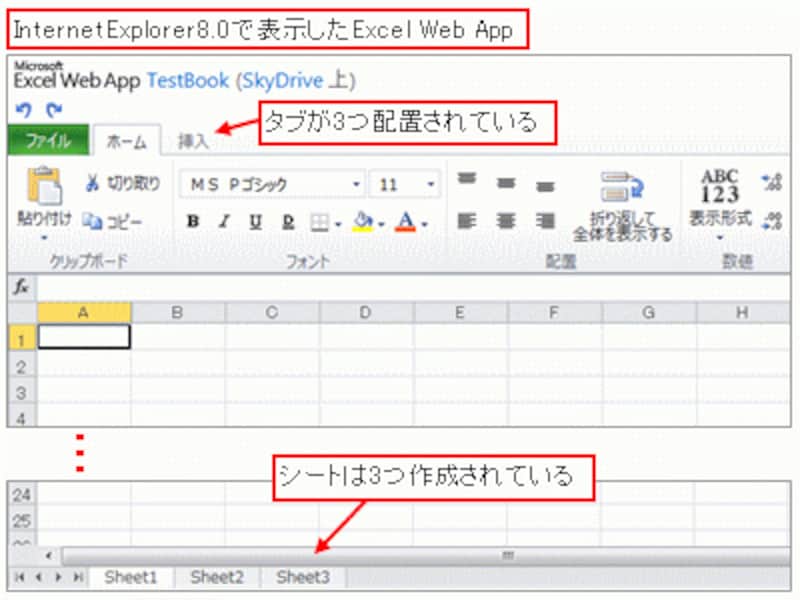Image resolution: width=800 pixels, height=600 pixels.
Task: Select row 24 header
Action: click(21, 494)
